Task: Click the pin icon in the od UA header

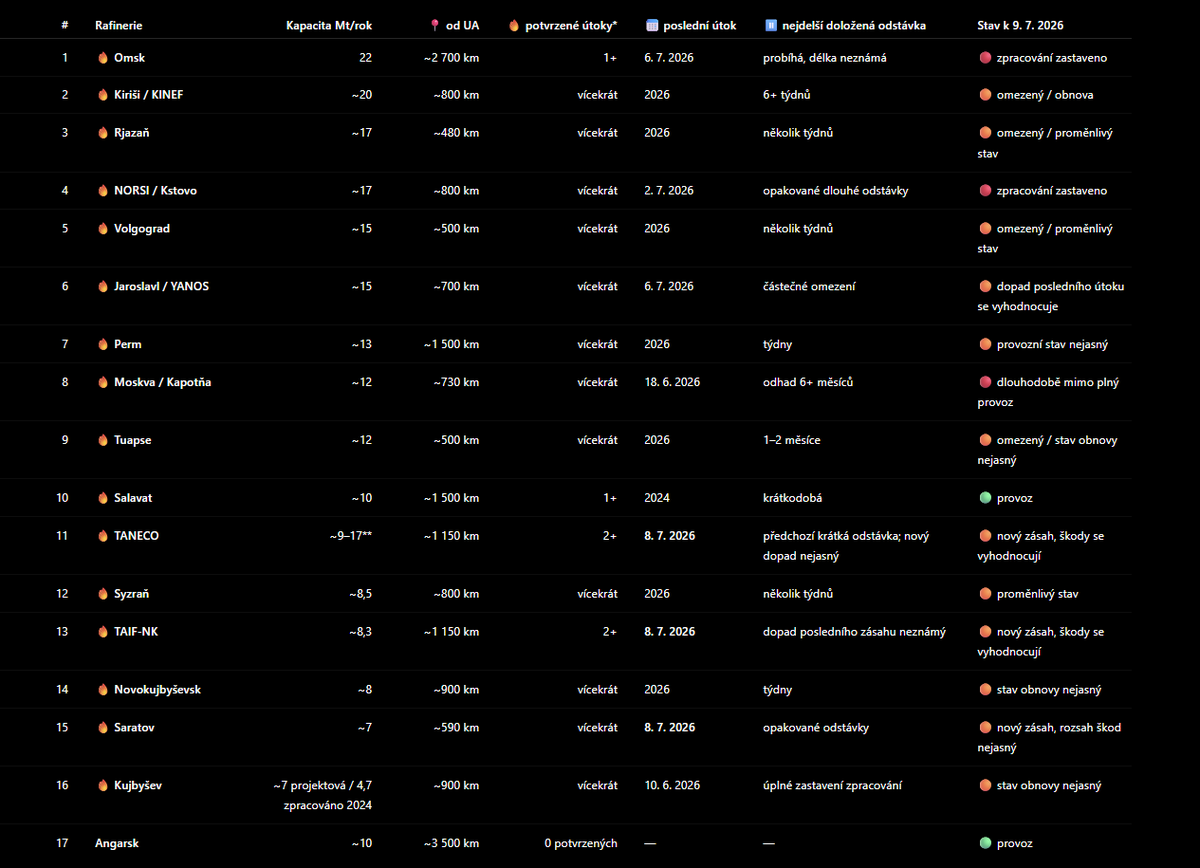Action: pyautogui.click(x=434, y=25)
